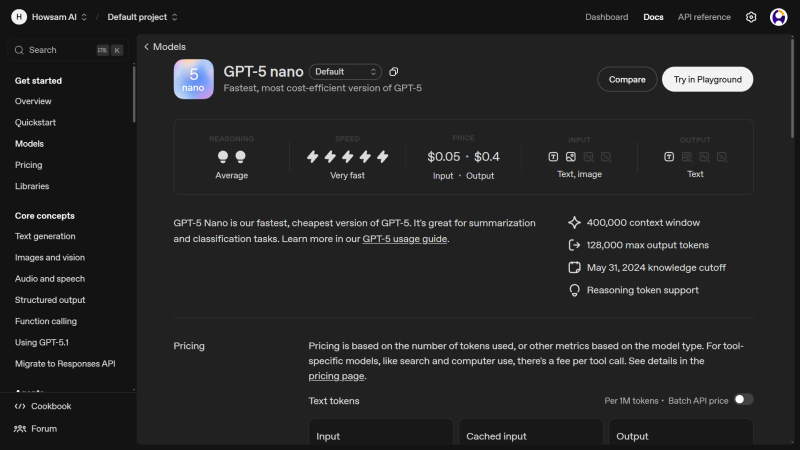Open Quickstart in sidebar
The height and width of the screenshot is (450, 800).
click(35, 122)
